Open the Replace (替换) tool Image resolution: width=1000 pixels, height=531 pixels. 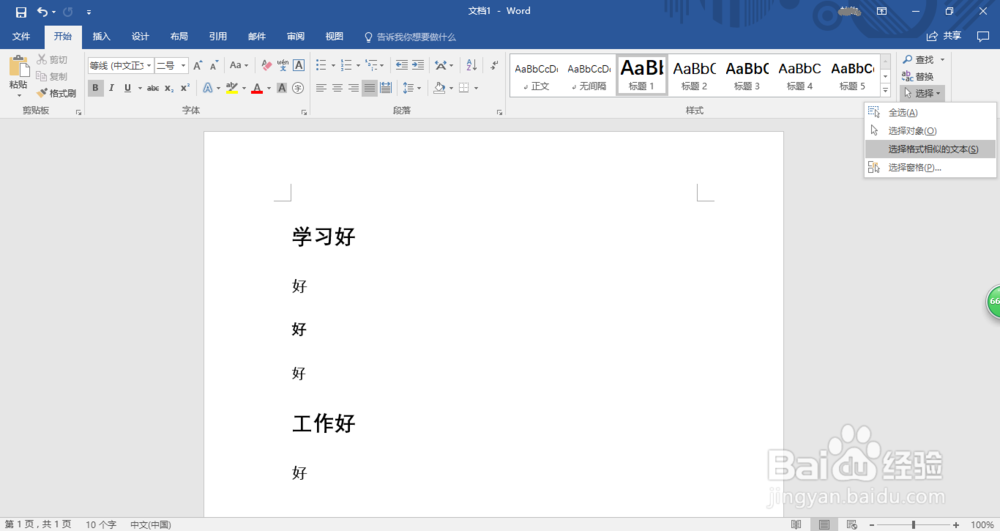click(918, 76)
